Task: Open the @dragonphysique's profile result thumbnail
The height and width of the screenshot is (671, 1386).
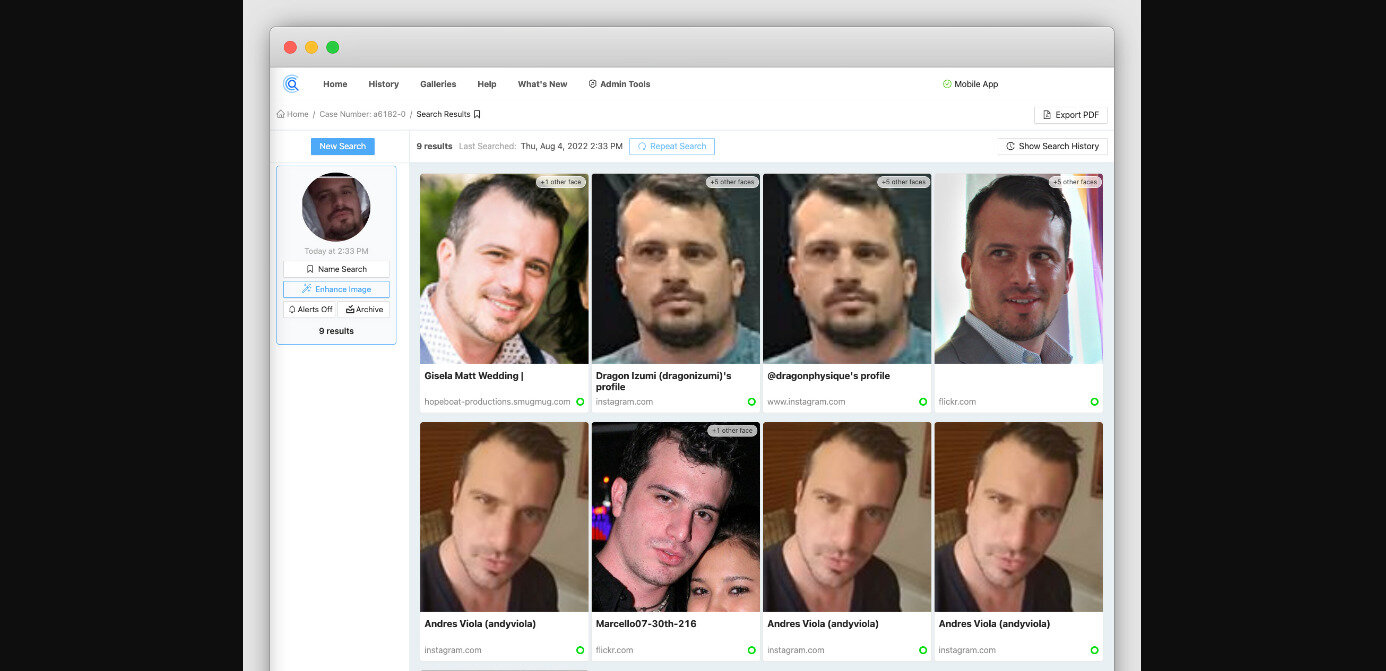Action: [847, 269]
